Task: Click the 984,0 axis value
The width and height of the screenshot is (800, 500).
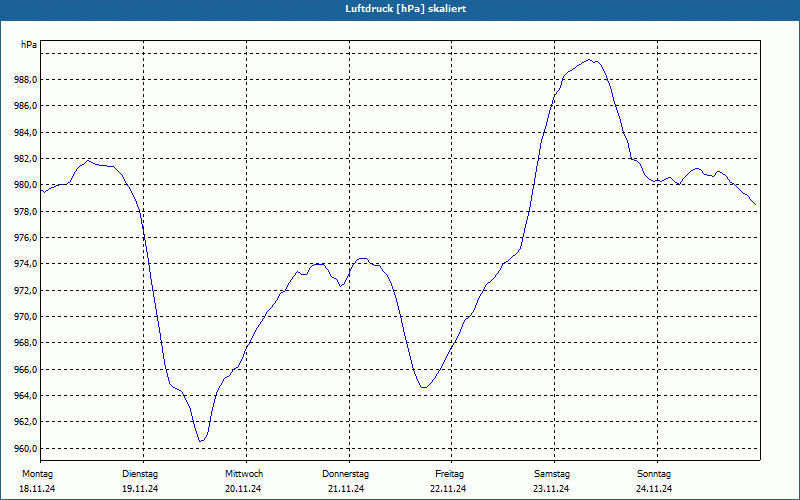Action: 26,133
